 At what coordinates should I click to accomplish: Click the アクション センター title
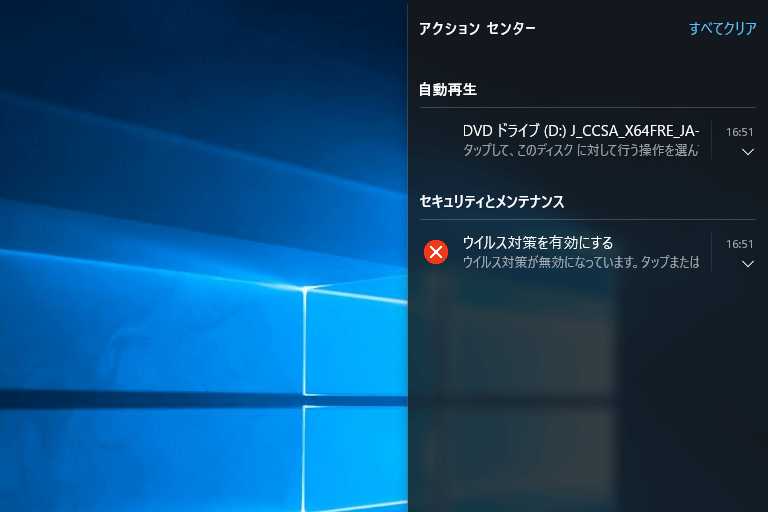[477, 28]
